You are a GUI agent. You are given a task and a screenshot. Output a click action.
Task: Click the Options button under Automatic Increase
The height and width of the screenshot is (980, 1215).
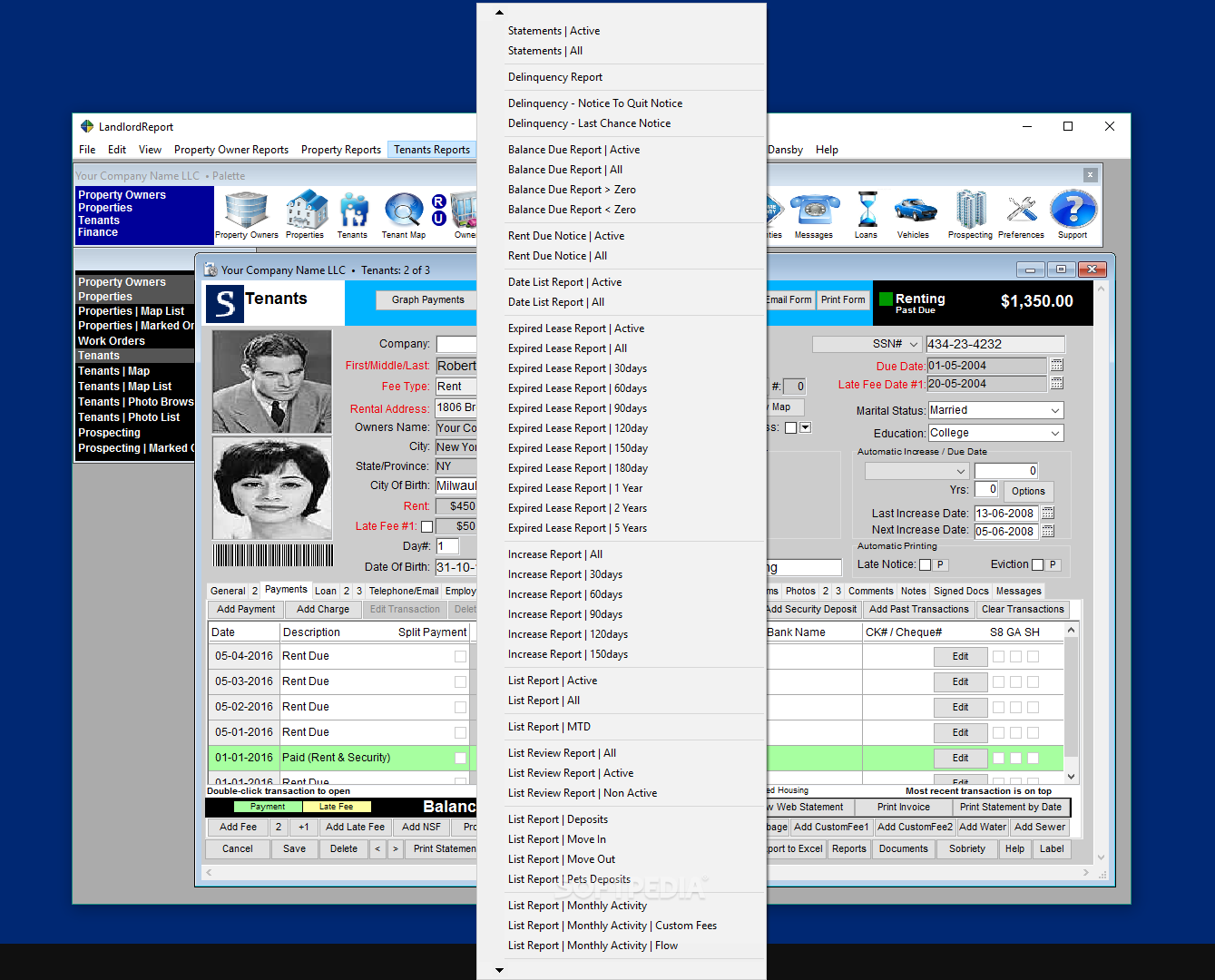[x=1028, y=491]
